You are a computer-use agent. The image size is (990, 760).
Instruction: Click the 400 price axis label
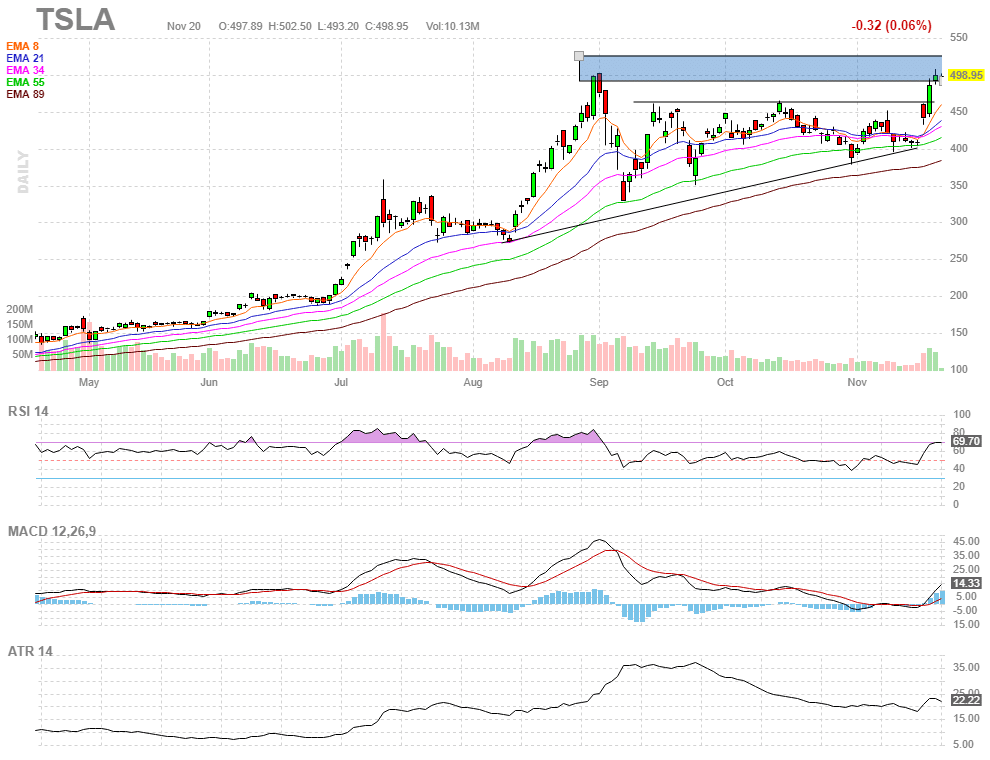point(958,148)
